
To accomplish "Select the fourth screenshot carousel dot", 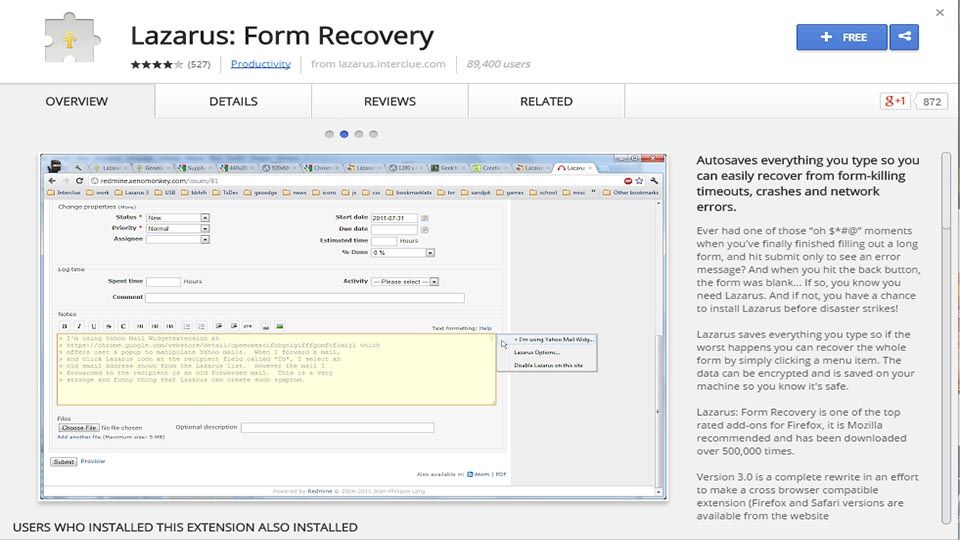I will coord(373,134).
